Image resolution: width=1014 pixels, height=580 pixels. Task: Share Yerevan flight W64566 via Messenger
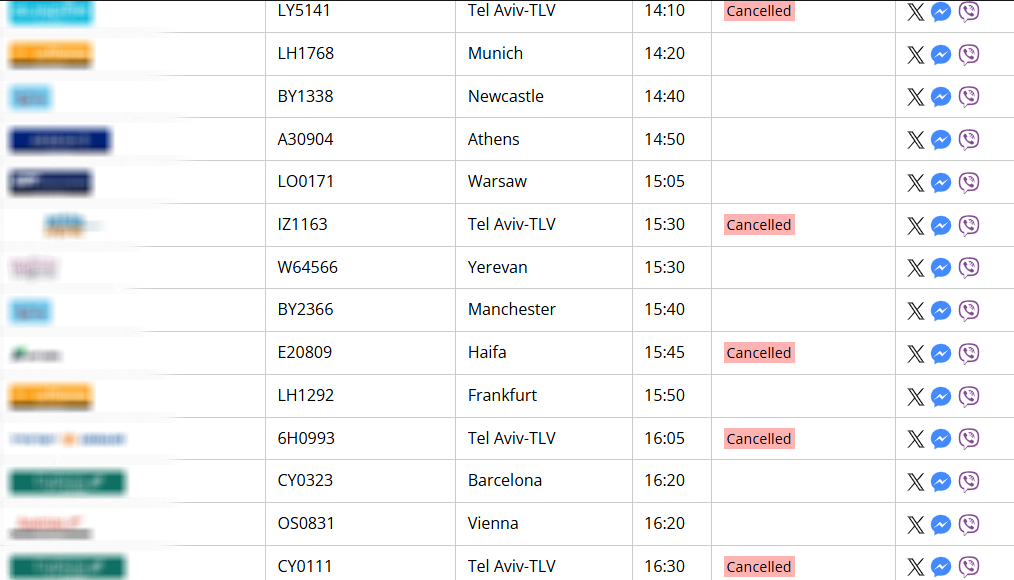coord(941,268)
